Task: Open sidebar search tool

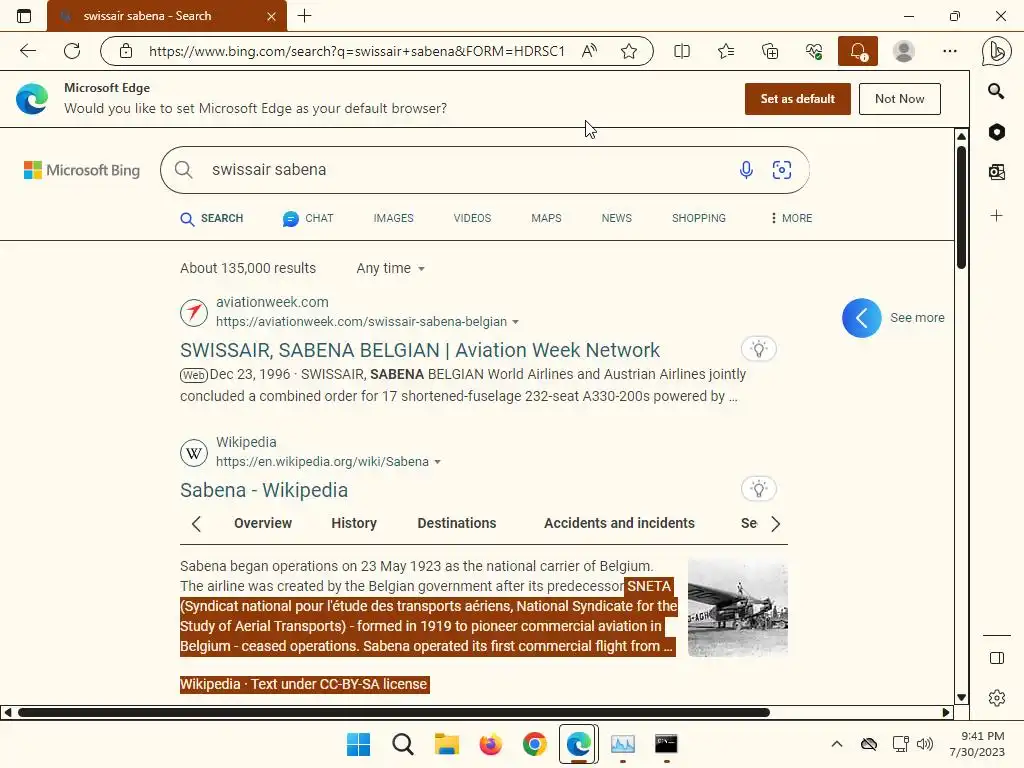Action: click(x=996, y=91)
